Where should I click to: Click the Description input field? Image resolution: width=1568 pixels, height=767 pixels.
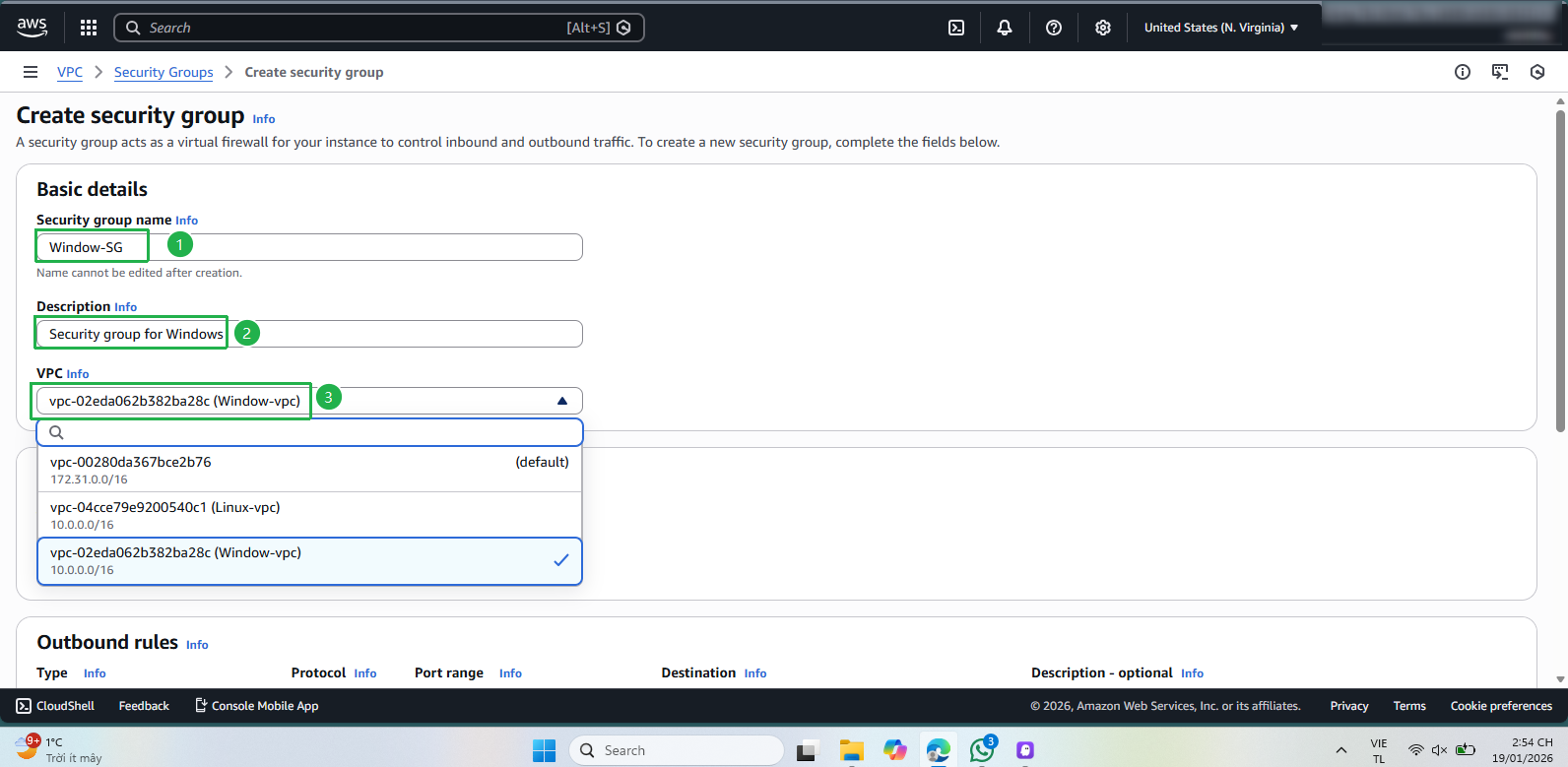tap(309, 334)
